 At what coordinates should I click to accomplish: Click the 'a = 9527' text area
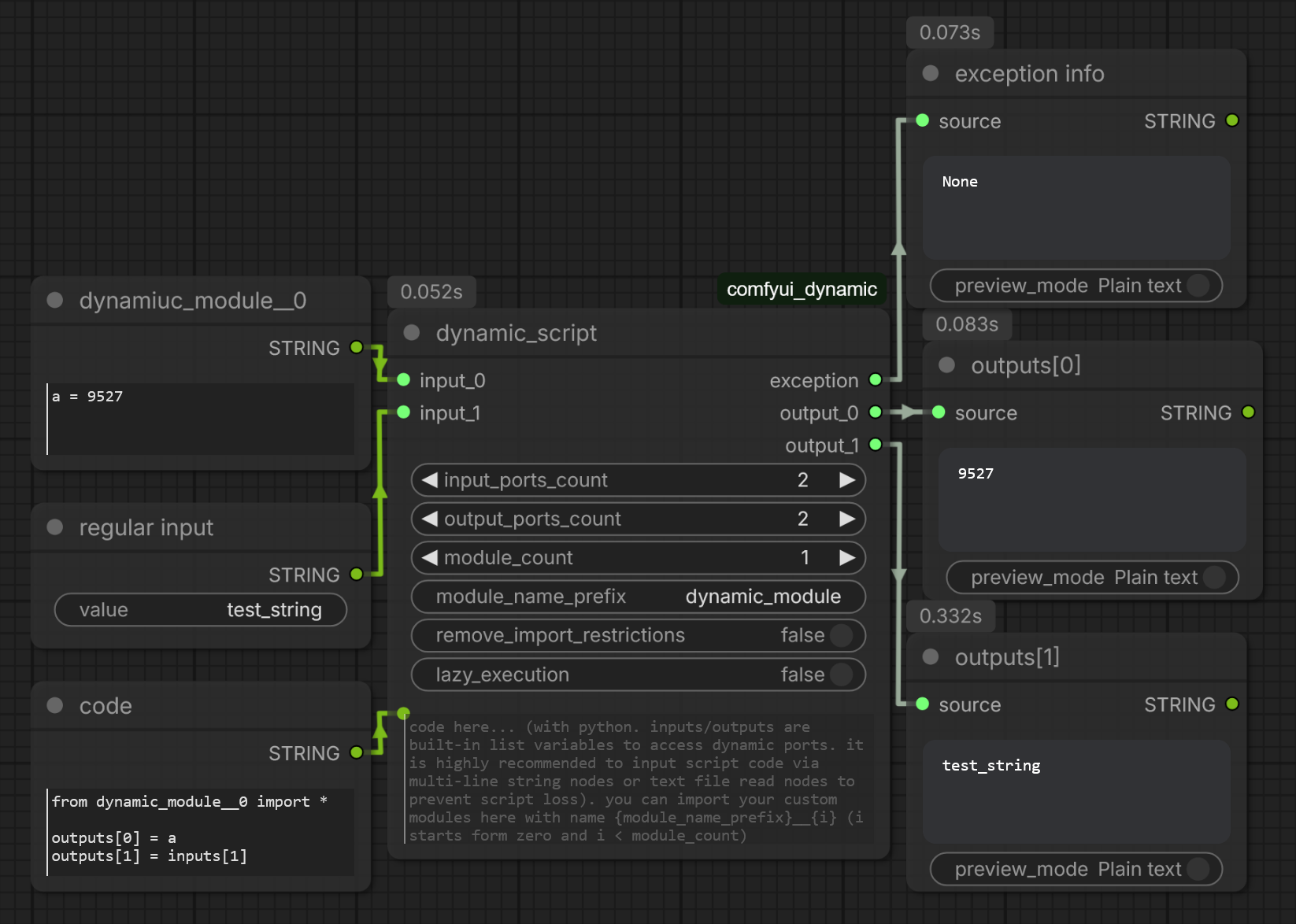tap(201, 419)
